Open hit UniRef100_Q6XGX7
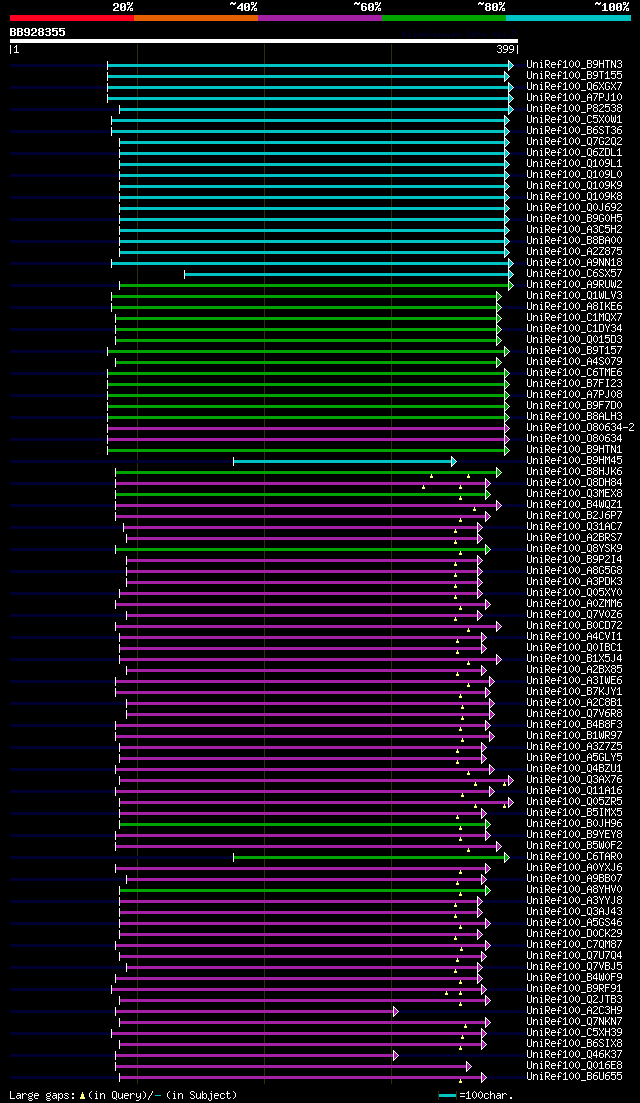640x1103 pixels. coord(574,87)
